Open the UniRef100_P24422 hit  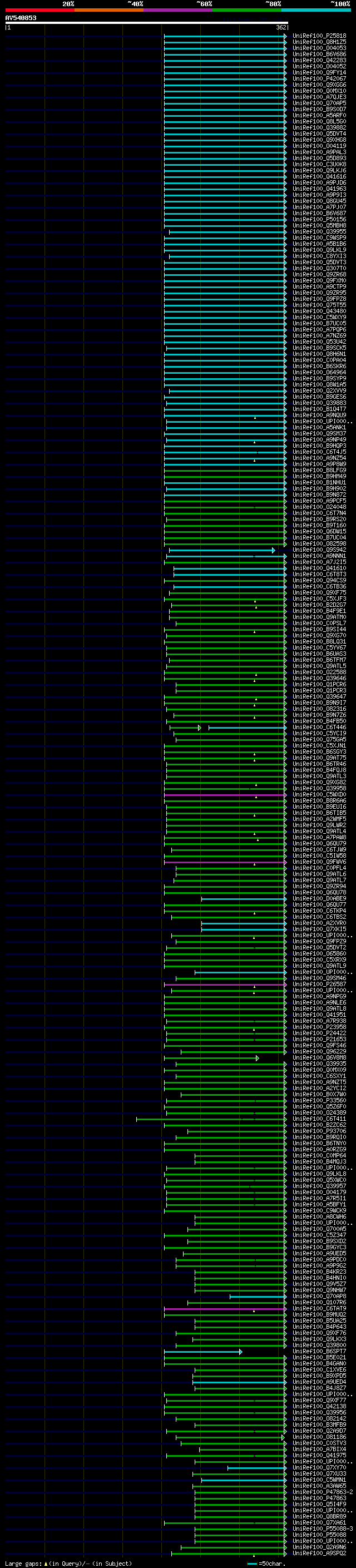pos(319,1033)
